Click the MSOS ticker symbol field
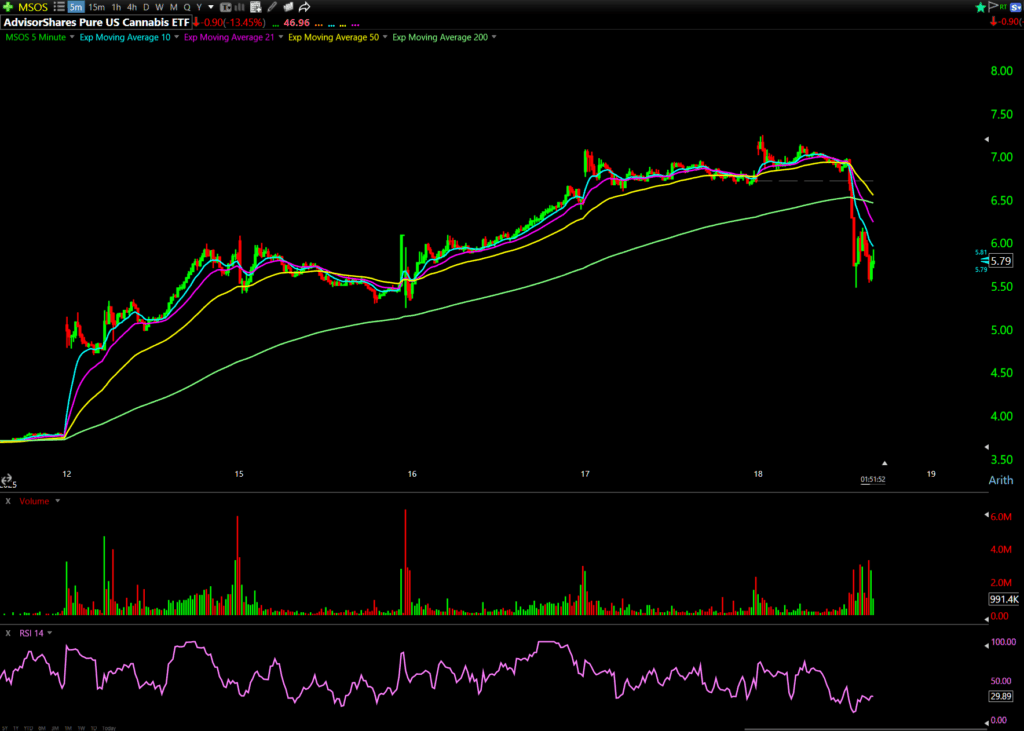This screenshot has height=731, width=1024. click(33, 7)
